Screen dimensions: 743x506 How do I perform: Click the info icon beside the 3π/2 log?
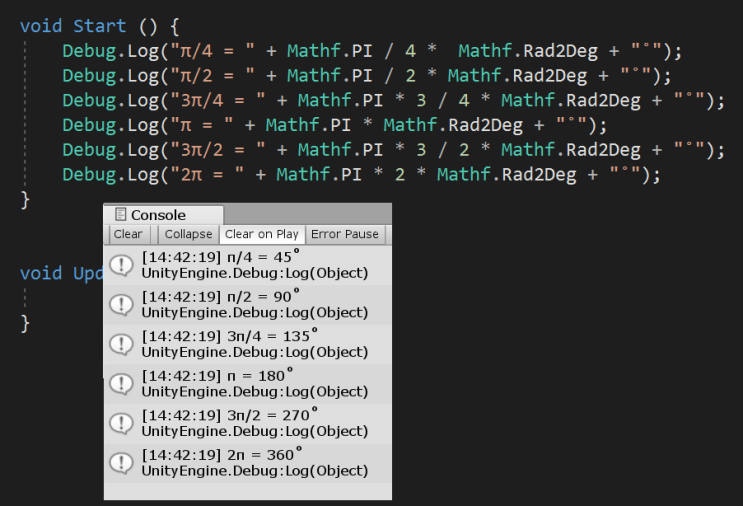point(121,423)
